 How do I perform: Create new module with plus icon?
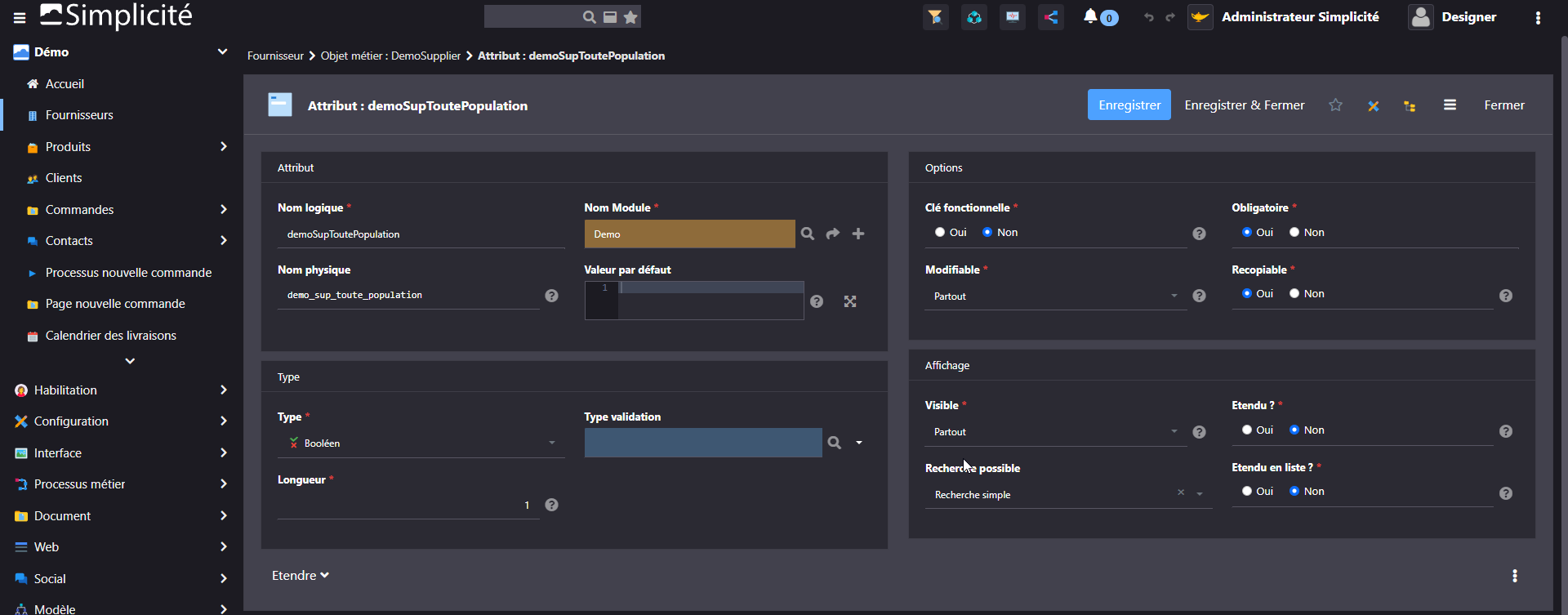[x=858, y=234]
